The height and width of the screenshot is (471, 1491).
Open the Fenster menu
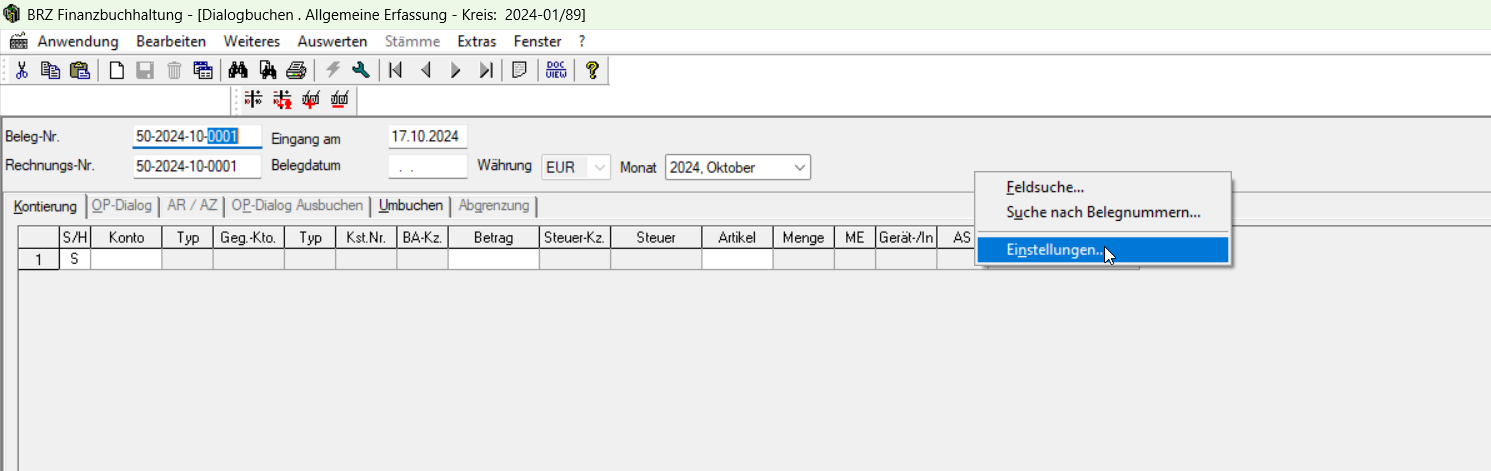(x=538, y=41)
